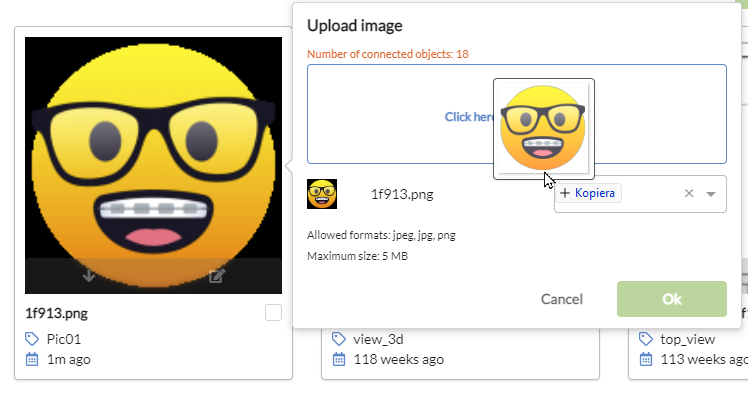The height and width of the screenshot is (393, 748).
Task: Edit the 1f913.png card with the pencil icon
Action: coord(217,276)
